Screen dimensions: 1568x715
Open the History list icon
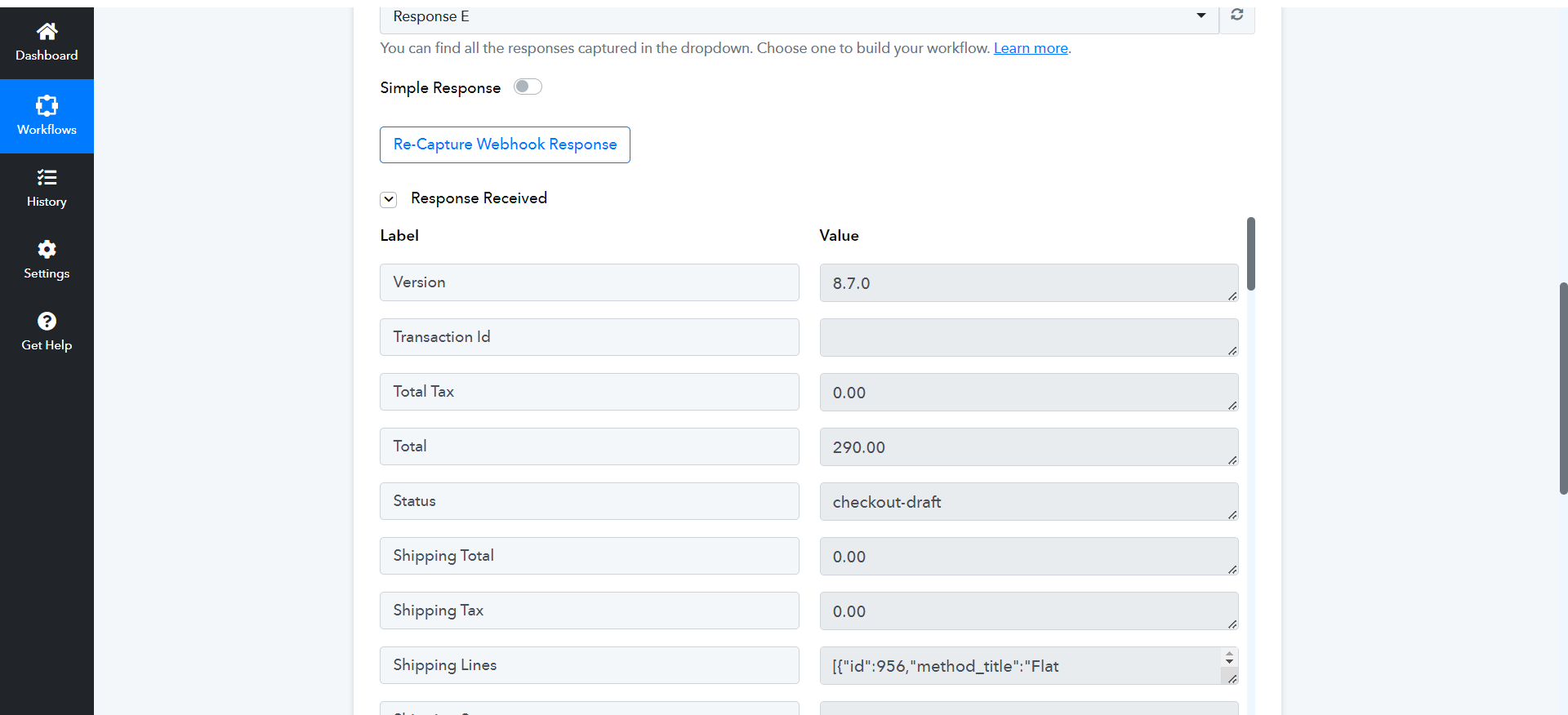[47, 177]
